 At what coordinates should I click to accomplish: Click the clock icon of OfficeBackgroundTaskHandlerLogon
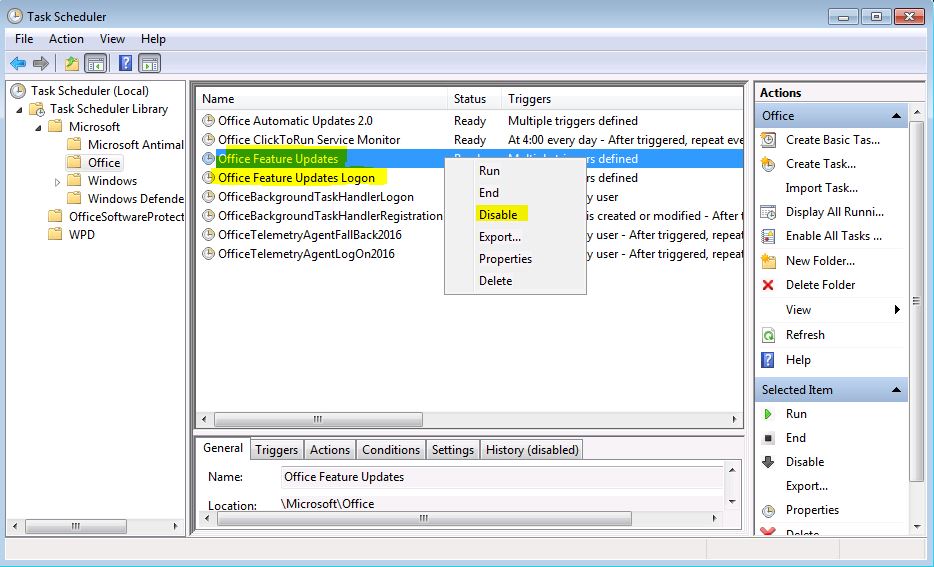(x=208, y=197)
